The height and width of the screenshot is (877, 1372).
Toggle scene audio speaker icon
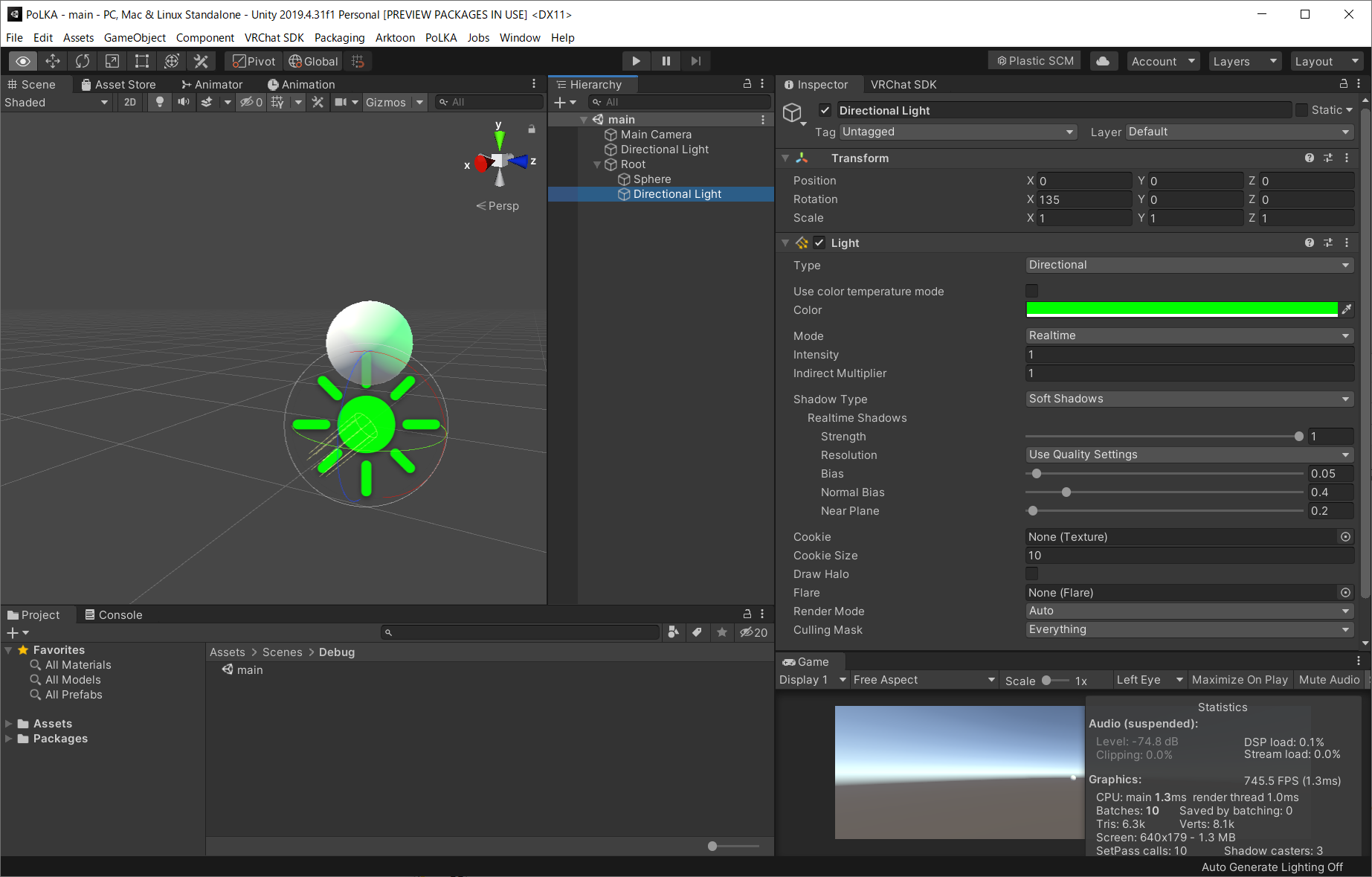click(183, 102)
